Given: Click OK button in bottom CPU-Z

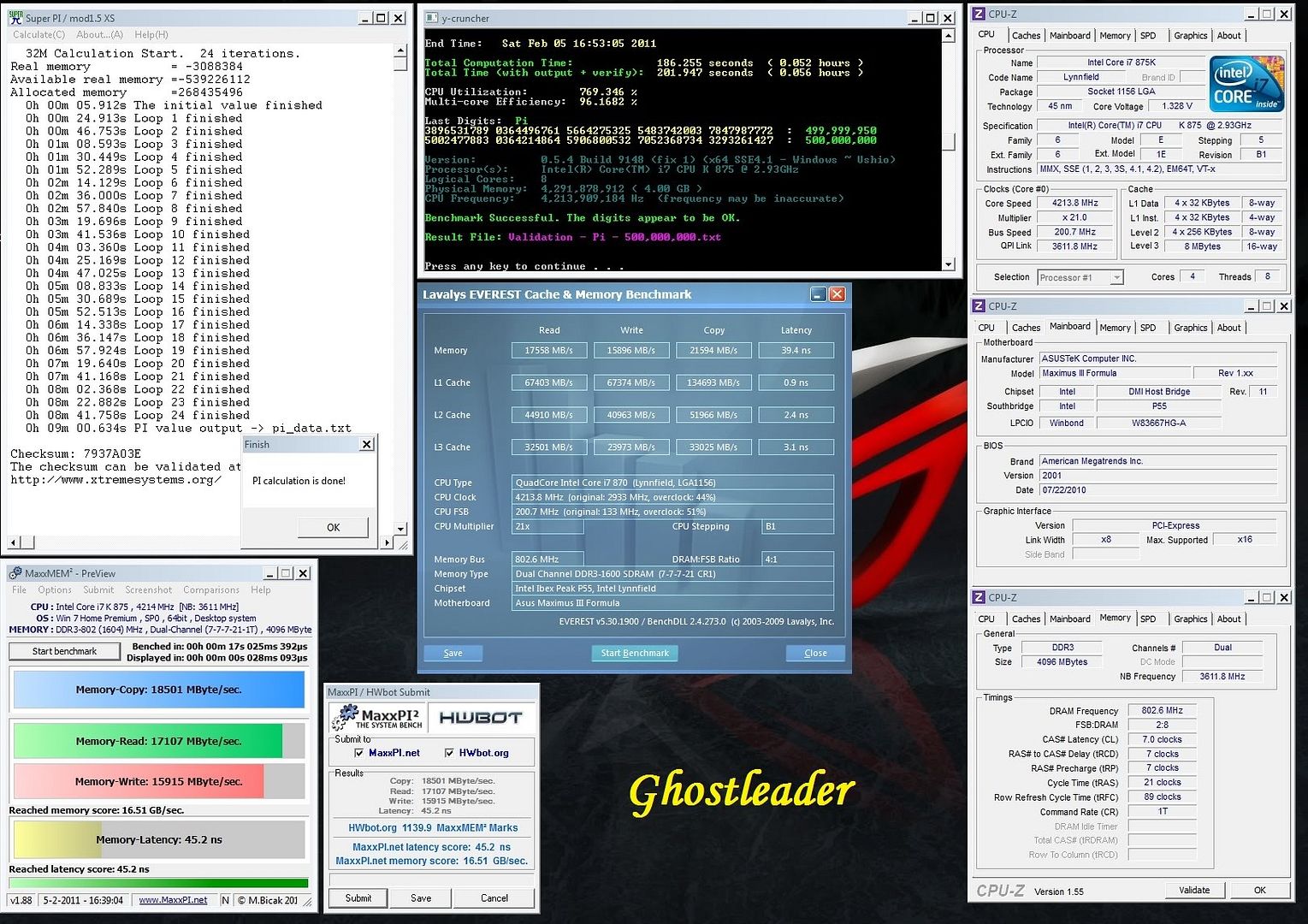Looking at the screenshot, I should pyautogui.click(x=1259, y=890).
